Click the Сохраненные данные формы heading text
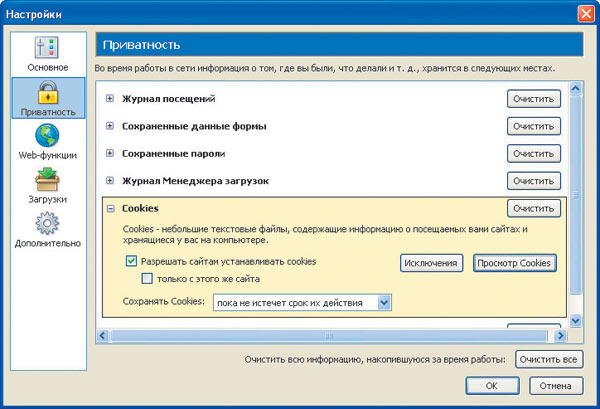This screenshot has width=600, height=409. point(194,126)
